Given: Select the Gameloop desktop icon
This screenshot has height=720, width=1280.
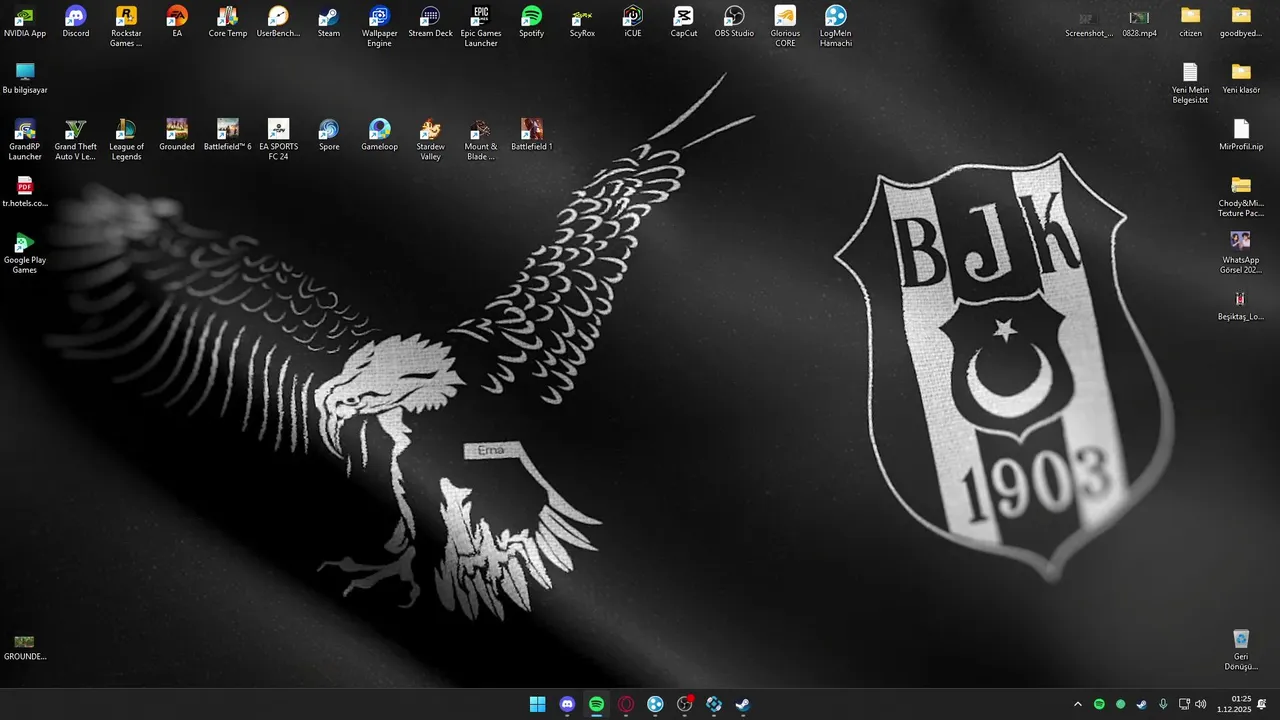Looking at the screenshot, I should (380, 135).
